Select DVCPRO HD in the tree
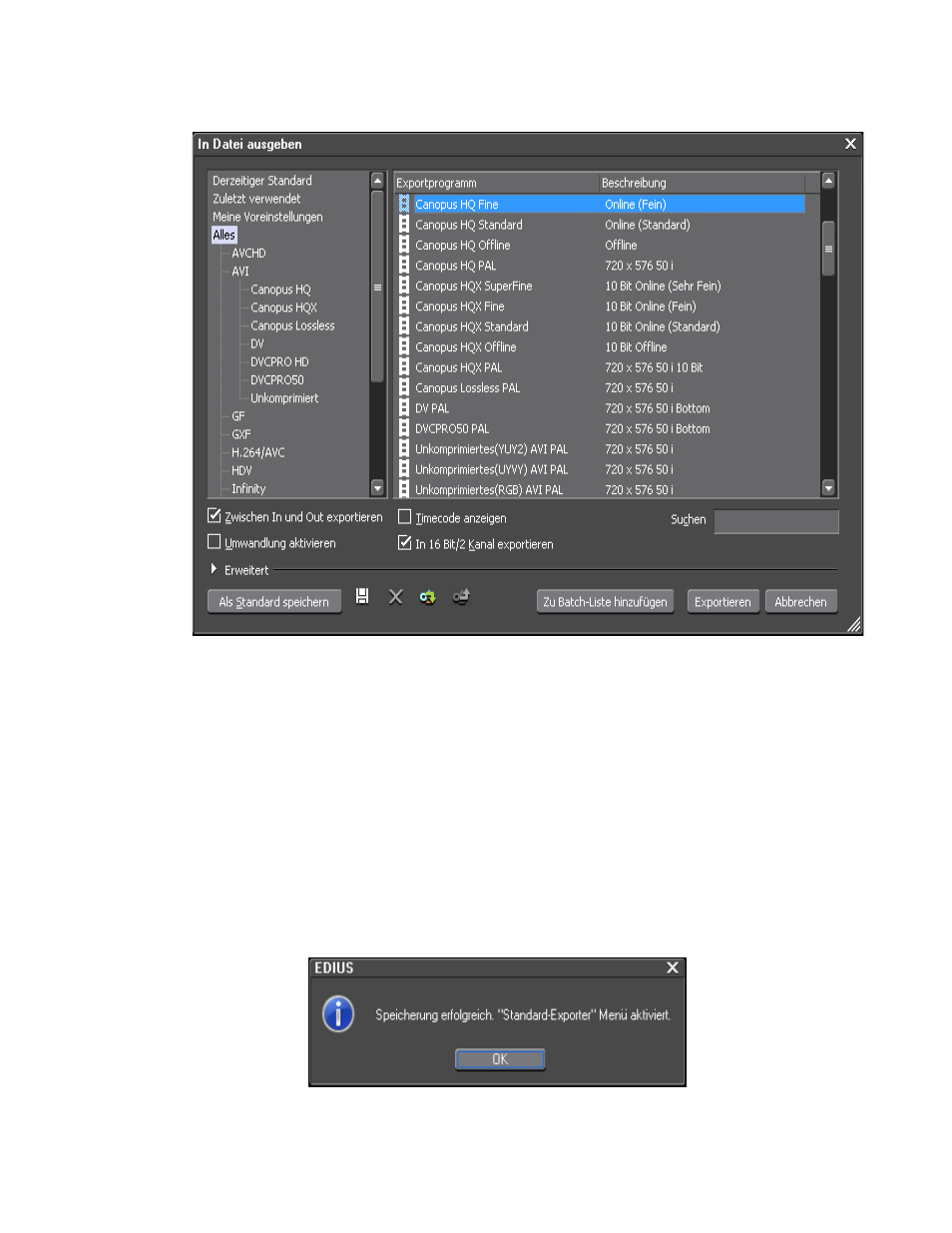Image resolution: width=952 pixels, height=1233 pixels. pyautogui.click(x=279, y=361)
